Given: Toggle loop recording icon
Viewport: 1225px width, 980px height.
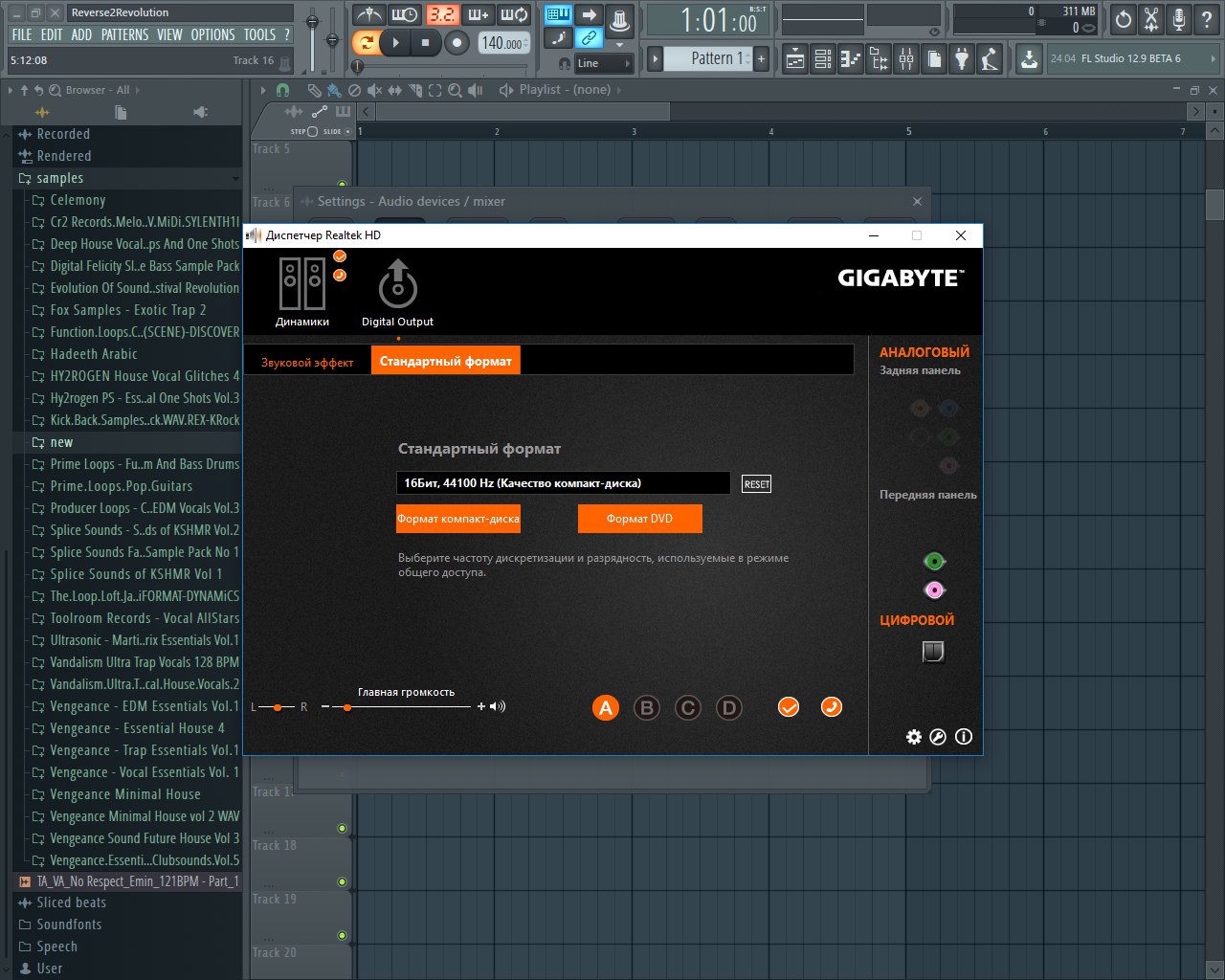Looking at the screenshot, I should click(x=514, y=14).
